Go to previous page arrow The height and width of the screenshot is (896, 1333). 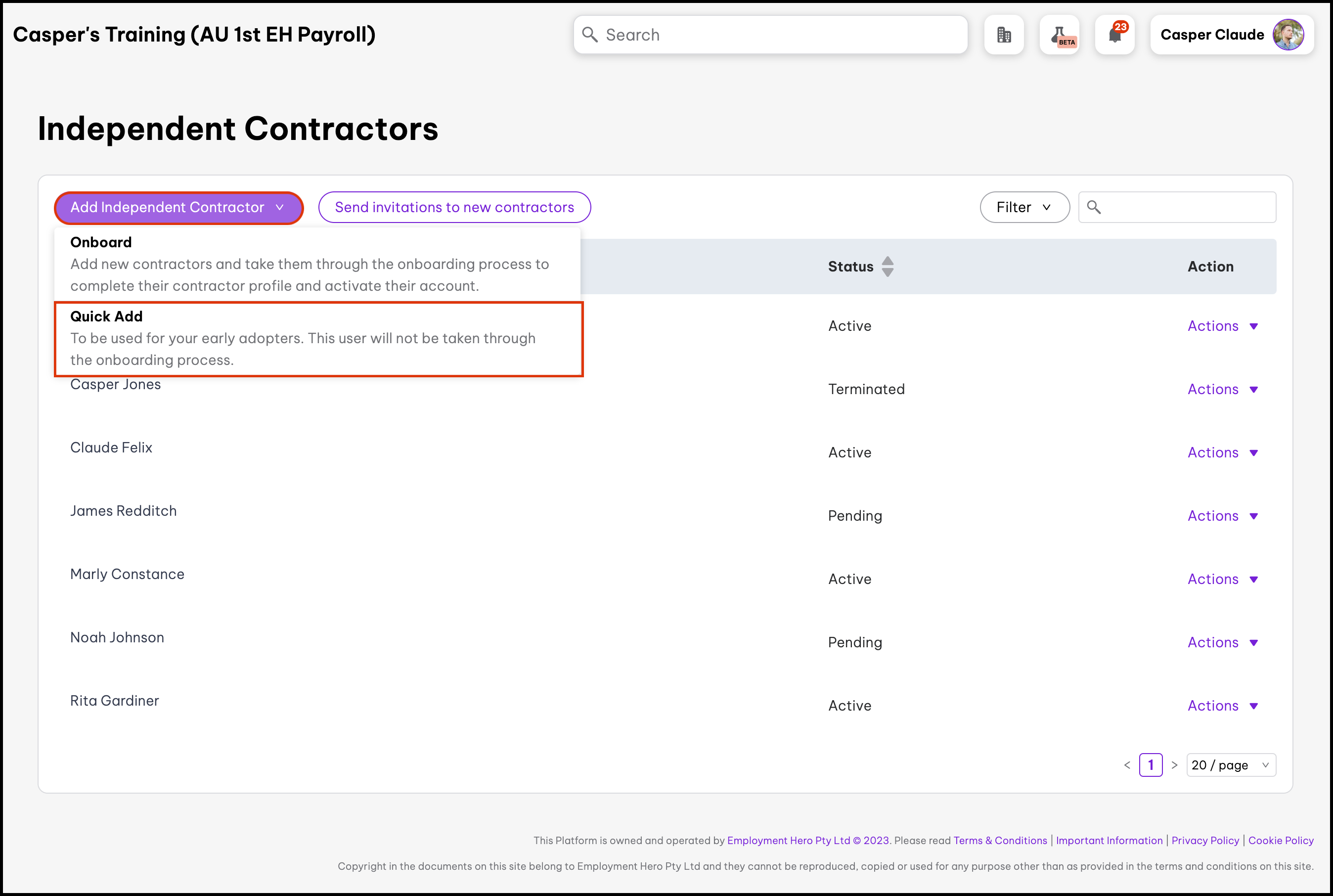pyautogui.click(x=1127, y=765)
